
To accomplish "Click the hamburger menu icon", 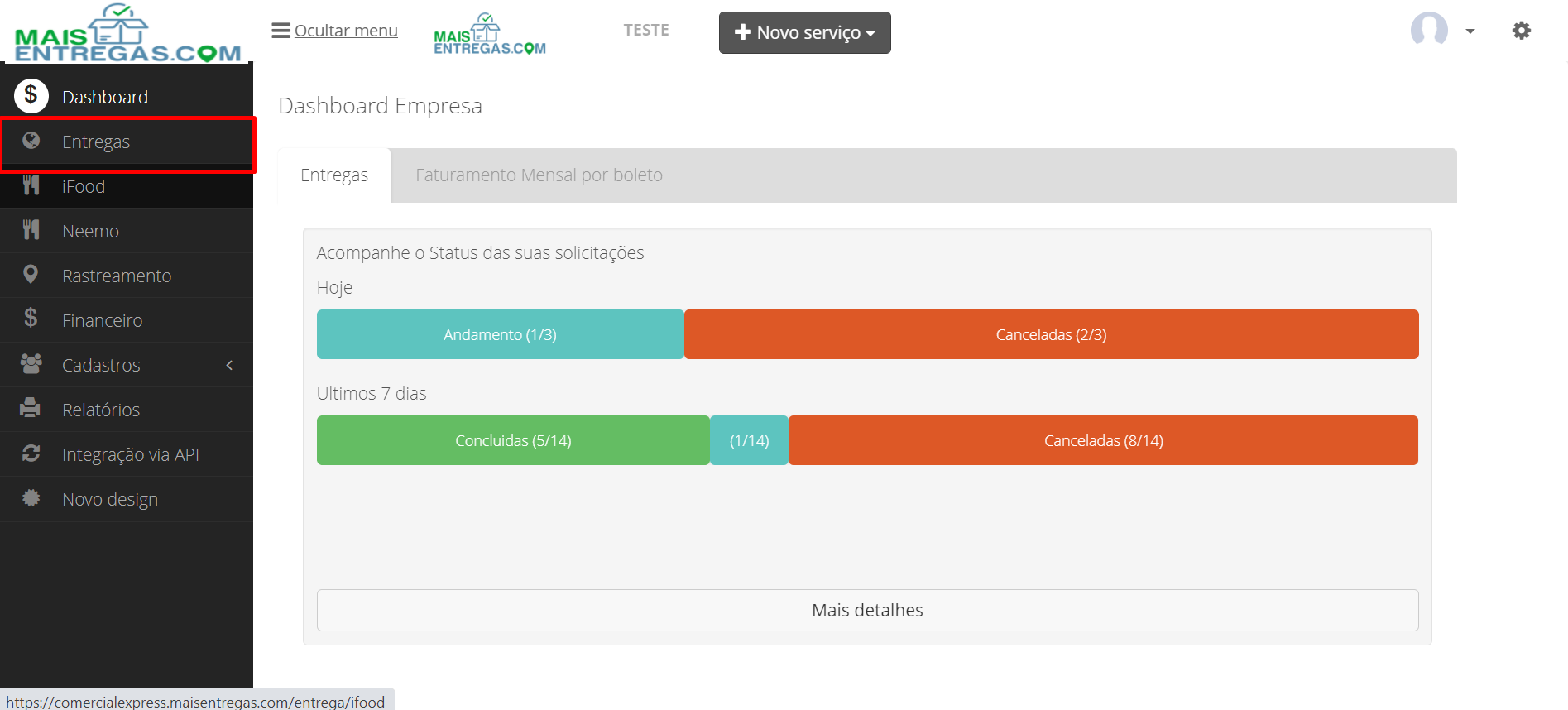I will [281, 31].
